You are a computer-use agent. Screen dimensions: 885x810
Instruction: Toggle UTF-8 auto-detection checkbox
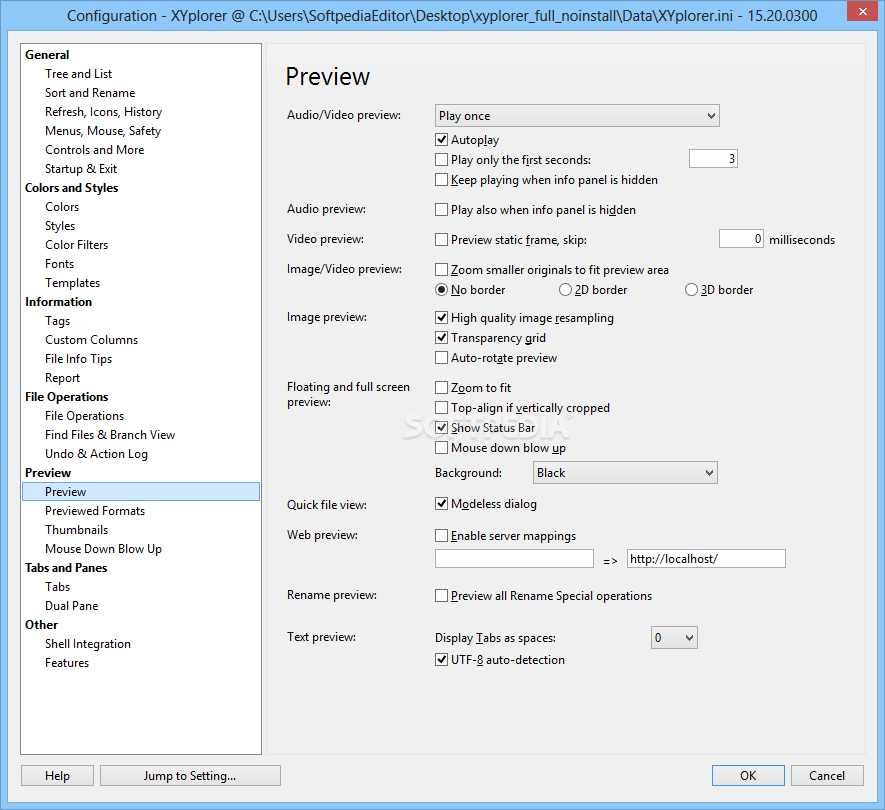[441, 659]
